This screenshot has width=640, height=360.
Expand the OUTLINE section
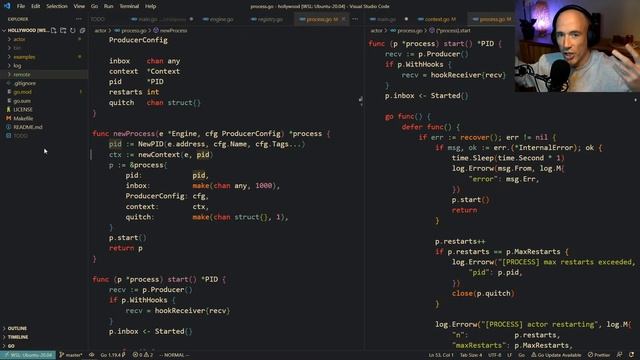(x=44, y=328)
